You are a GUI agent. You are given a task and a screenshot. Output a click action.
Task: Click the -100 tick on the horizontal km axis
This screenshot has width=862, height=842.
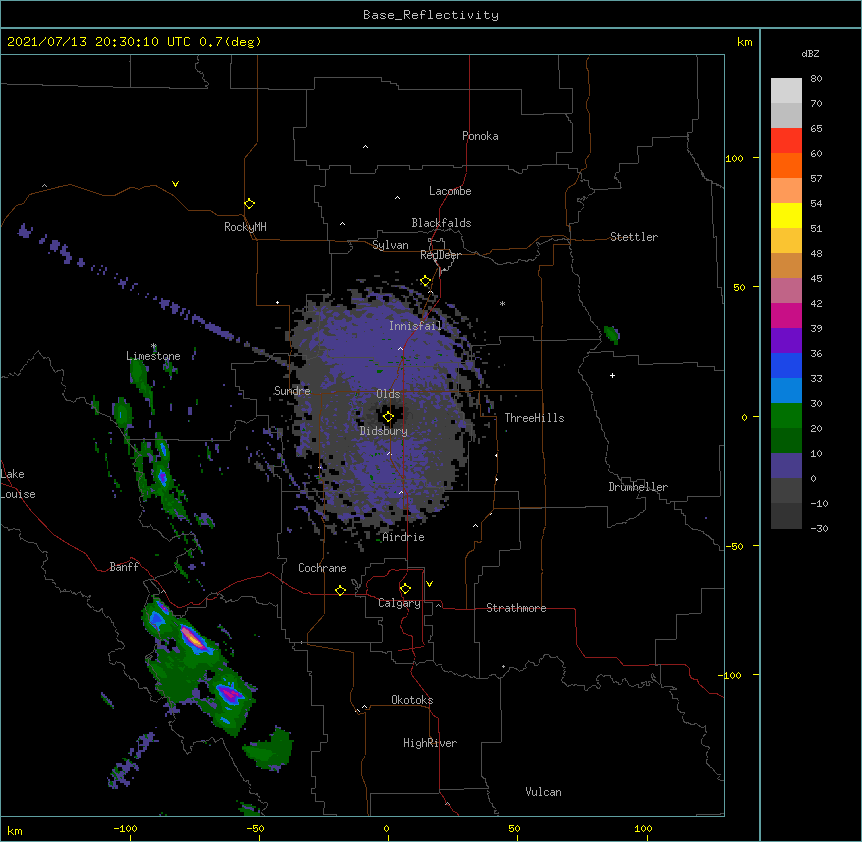tap(125, 828)
